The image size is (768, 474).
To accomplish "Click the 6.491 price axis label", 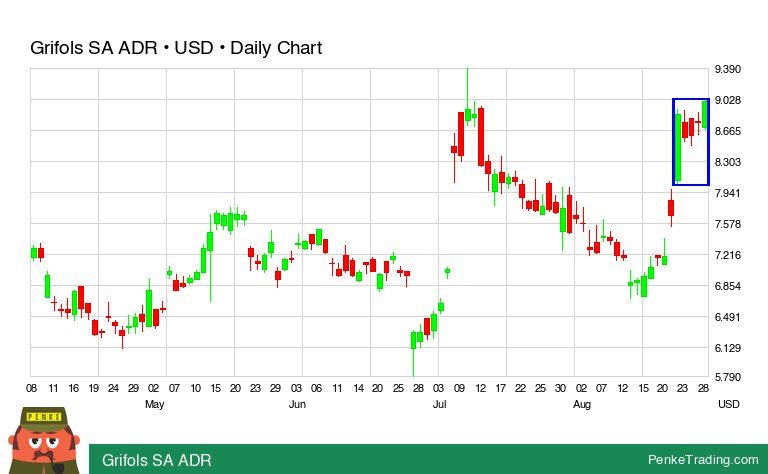I will (x=727, y=317).
